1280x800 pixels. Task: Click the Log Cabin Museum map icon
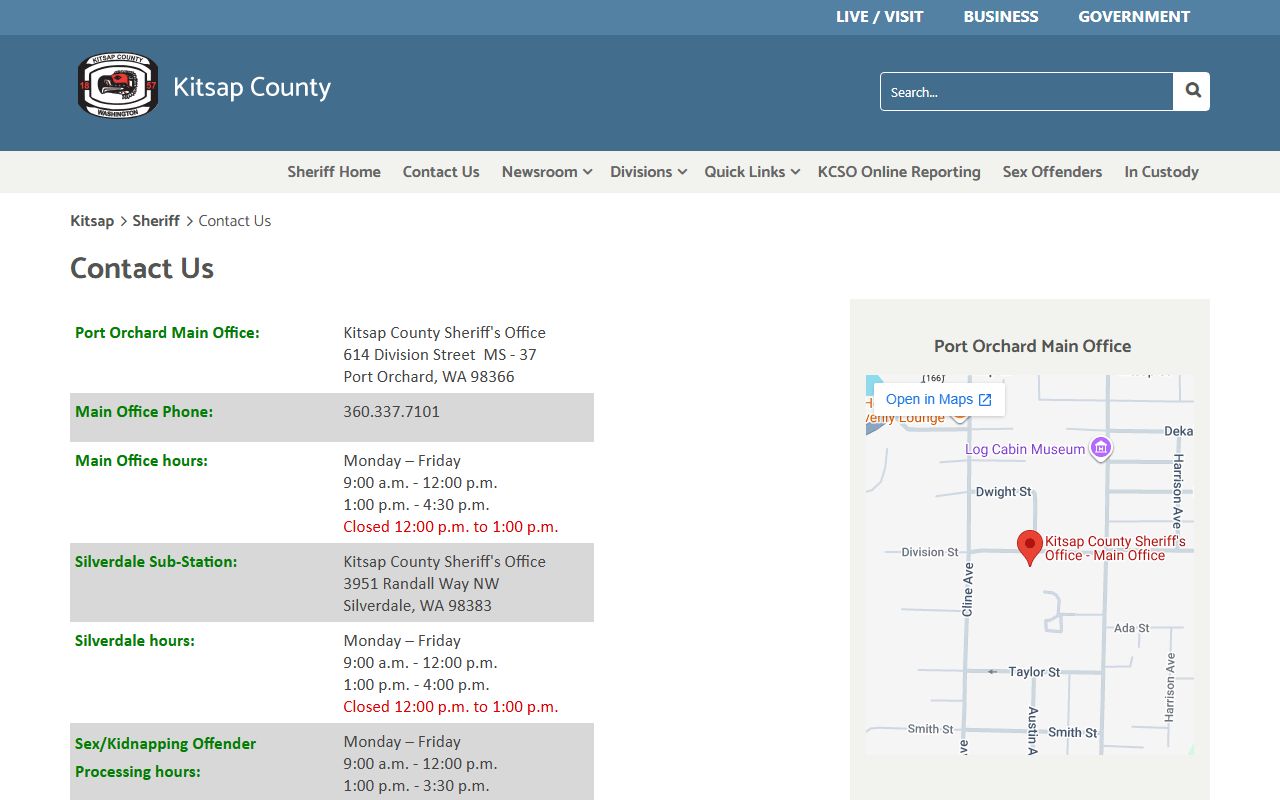1100,448
